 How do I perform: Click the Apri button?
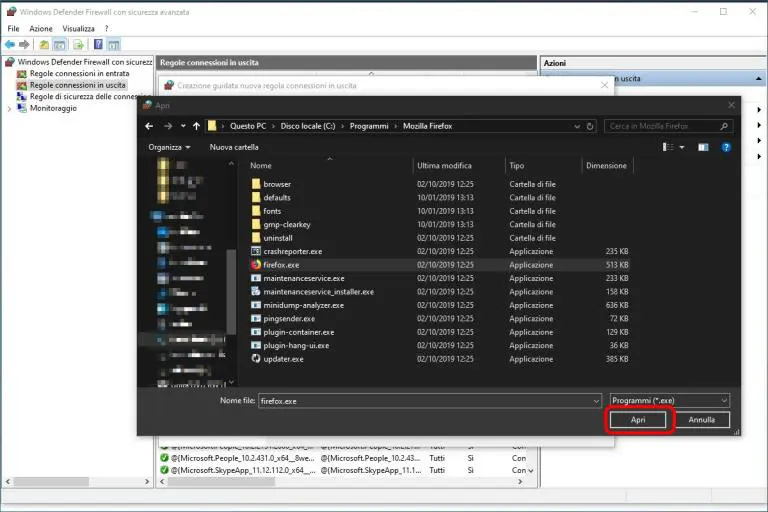pos(638,420)
